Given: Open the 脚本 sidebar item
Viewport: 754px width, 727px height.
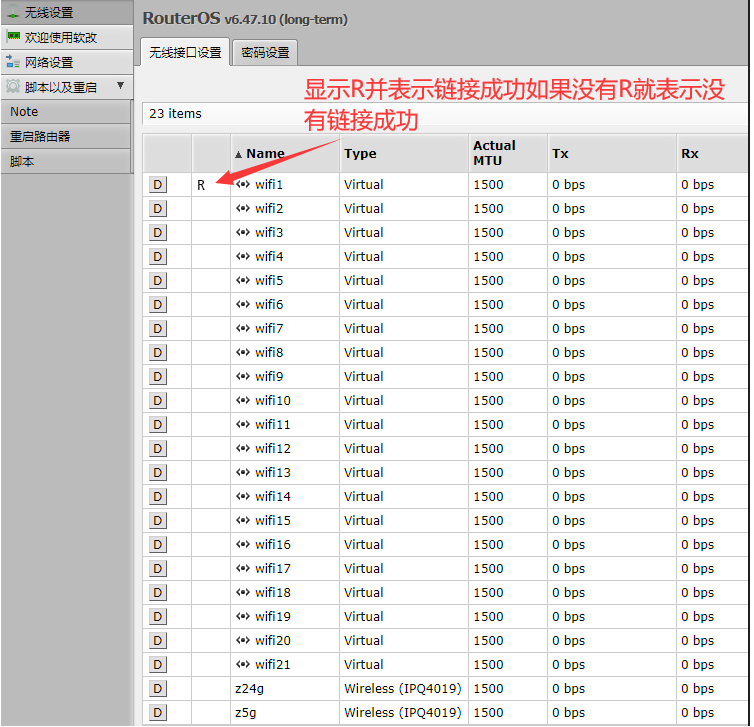Looking at the screenshot, I should (x=65, y=161).
